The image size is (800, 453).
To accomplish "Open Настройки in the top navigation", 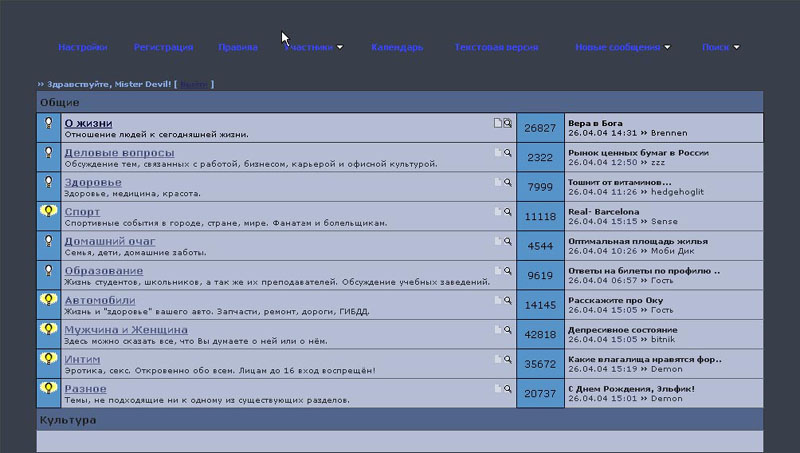I will 82,47.
